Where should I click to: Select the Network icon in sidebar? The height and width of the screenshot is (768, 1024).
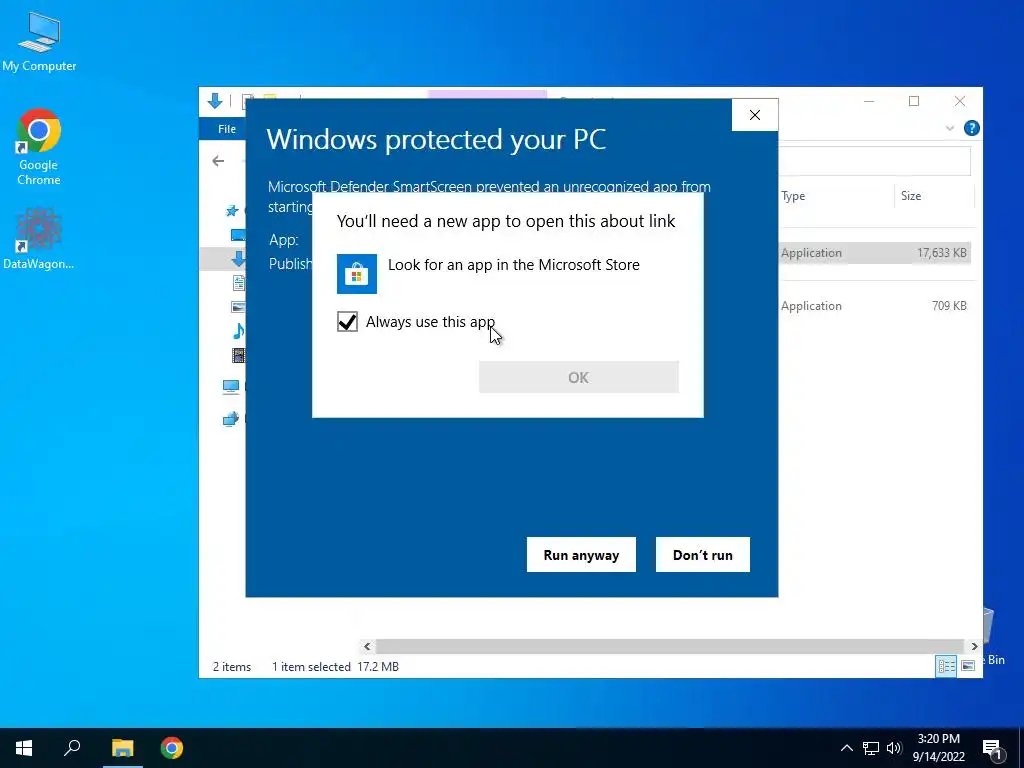pyautogui.click(x=231, y=419)
